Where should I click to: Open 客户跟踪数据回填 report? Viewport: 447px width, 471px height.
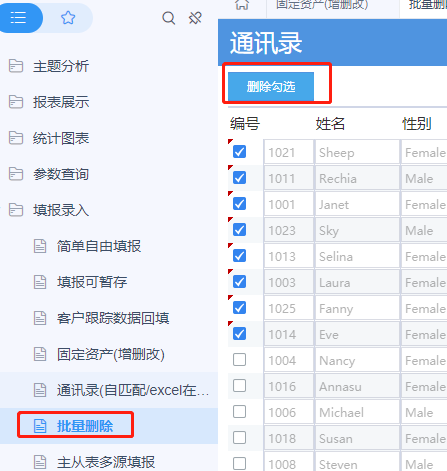(x=113, y=318)
